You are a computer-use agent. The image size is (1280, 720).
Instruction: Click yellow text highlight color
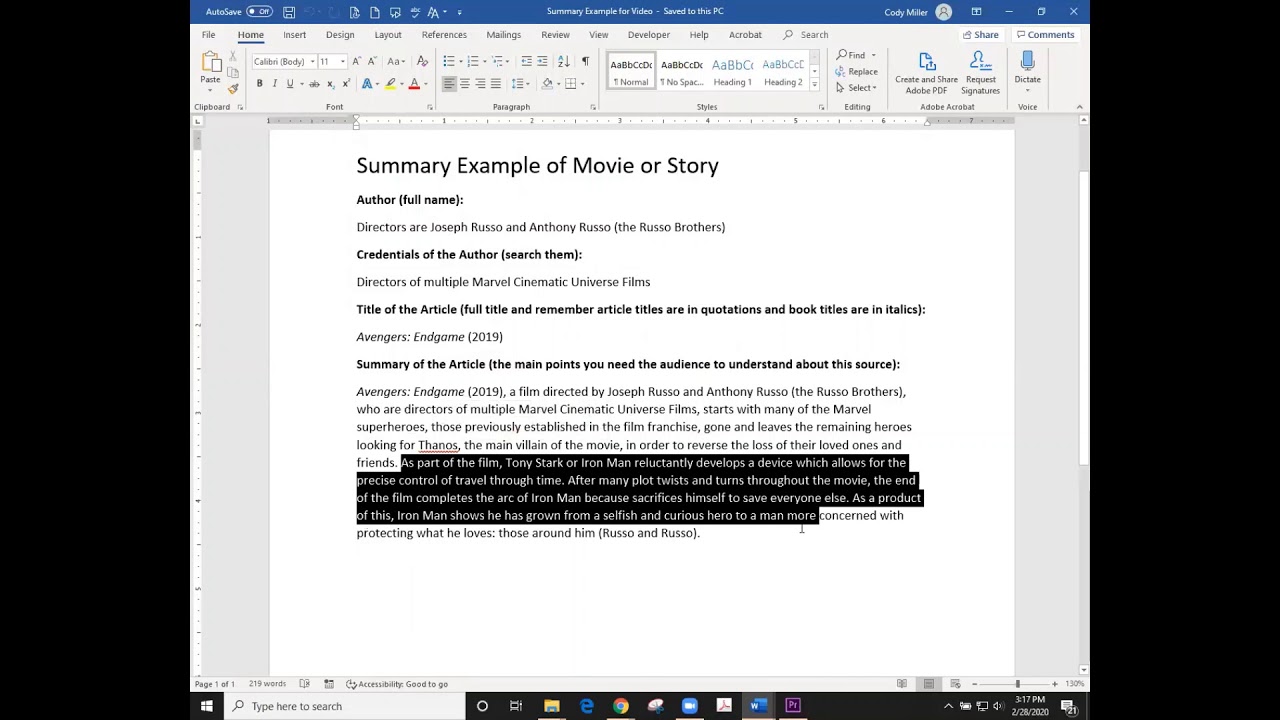coord(390,84)
